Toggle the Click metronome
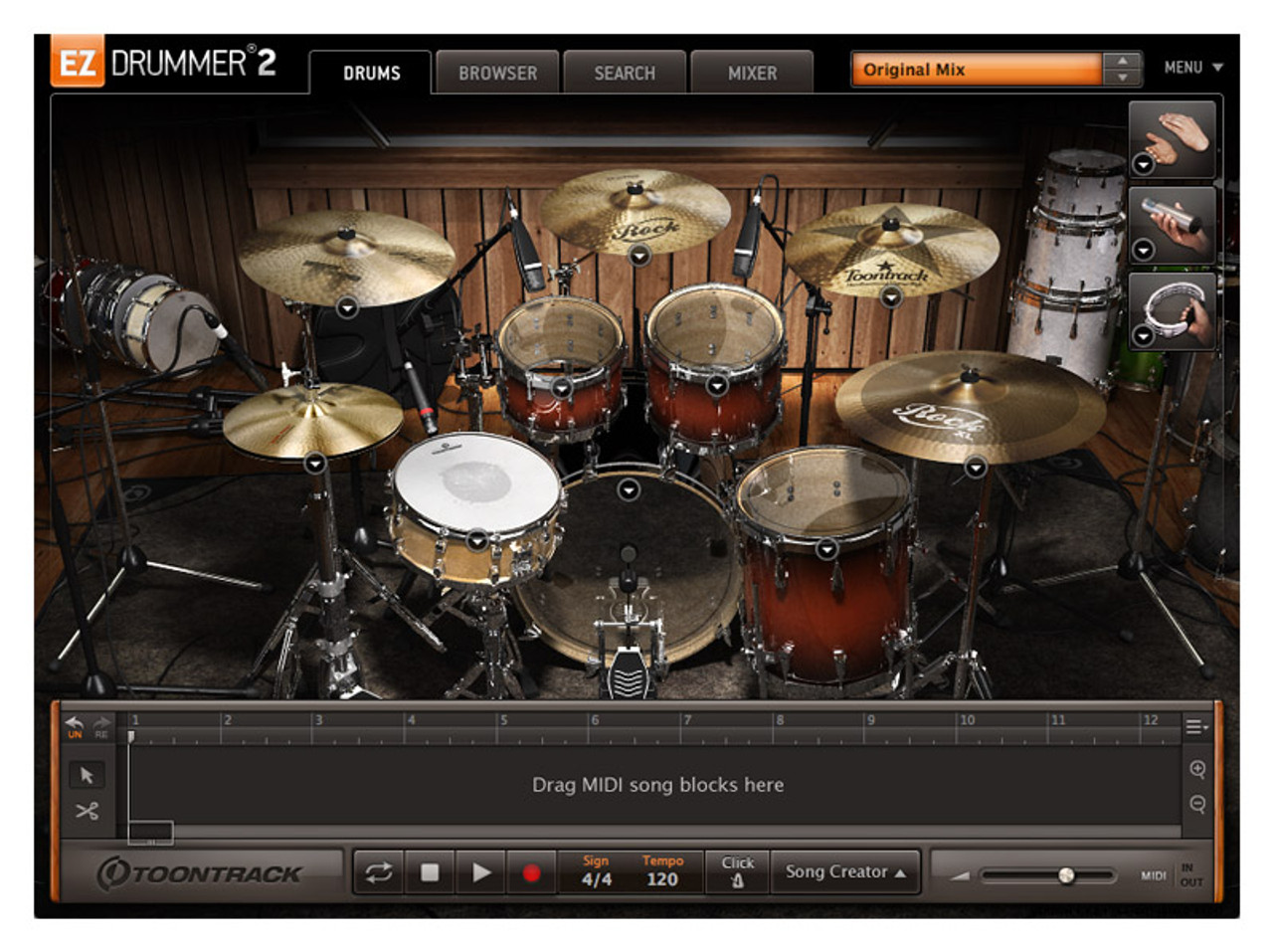 coord(737,871)
